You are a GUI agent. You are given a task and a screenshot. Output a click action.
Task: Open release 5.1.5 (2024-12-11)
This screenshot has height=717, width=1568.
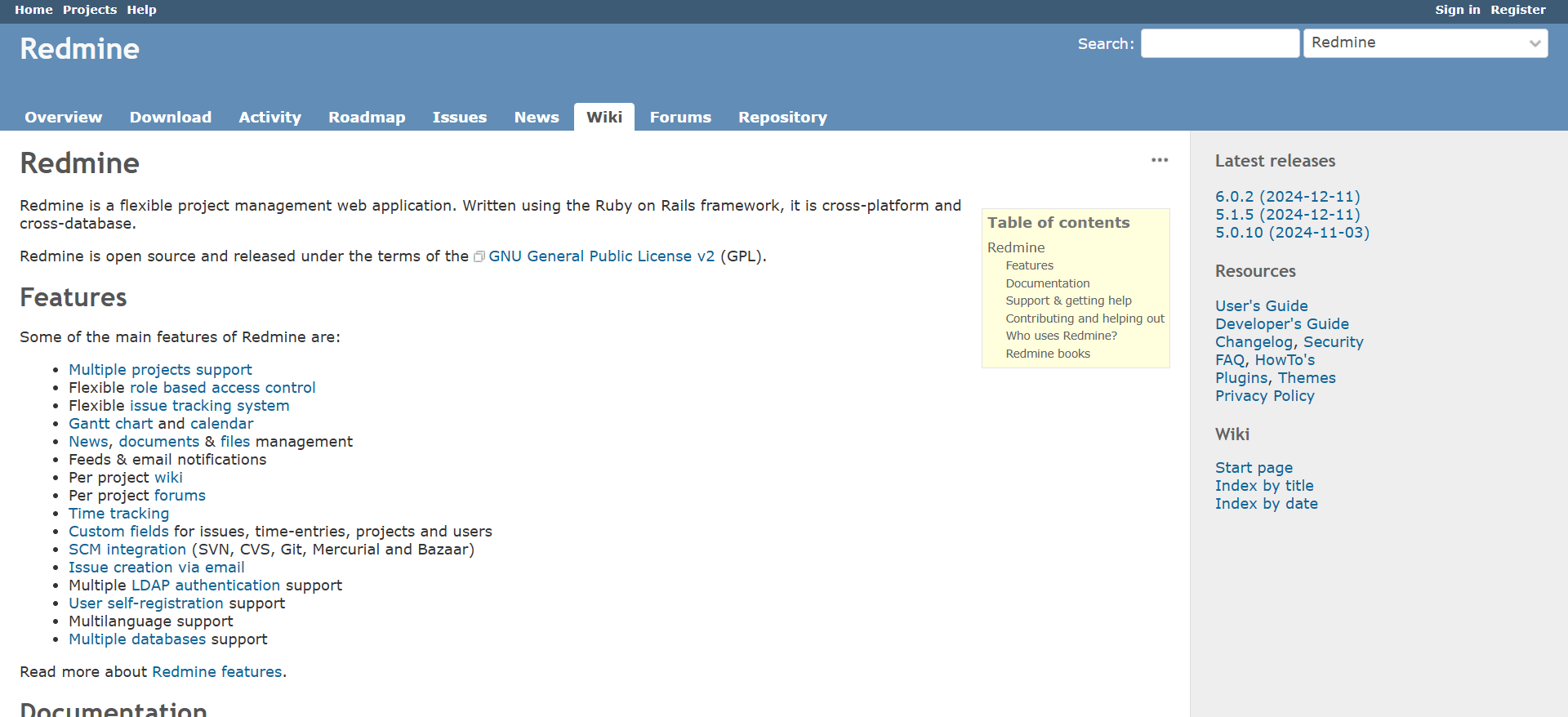point(1287,215)
